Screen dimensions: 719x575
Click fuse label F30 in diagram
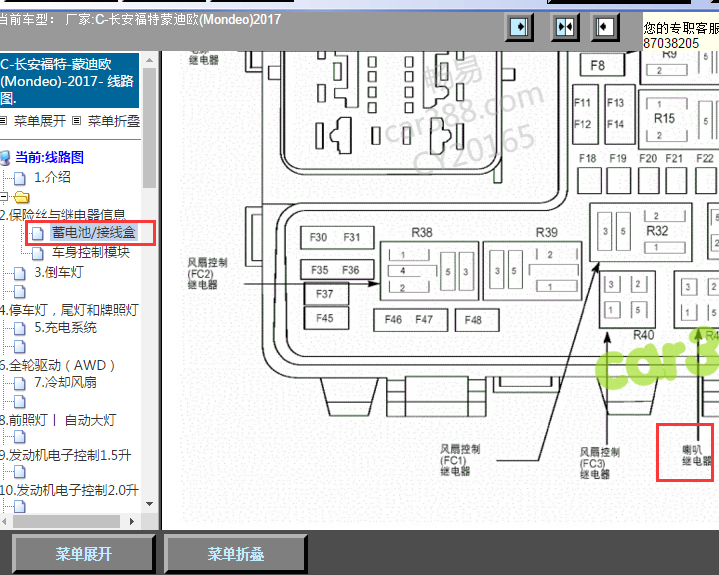click(x=318, y=238)
